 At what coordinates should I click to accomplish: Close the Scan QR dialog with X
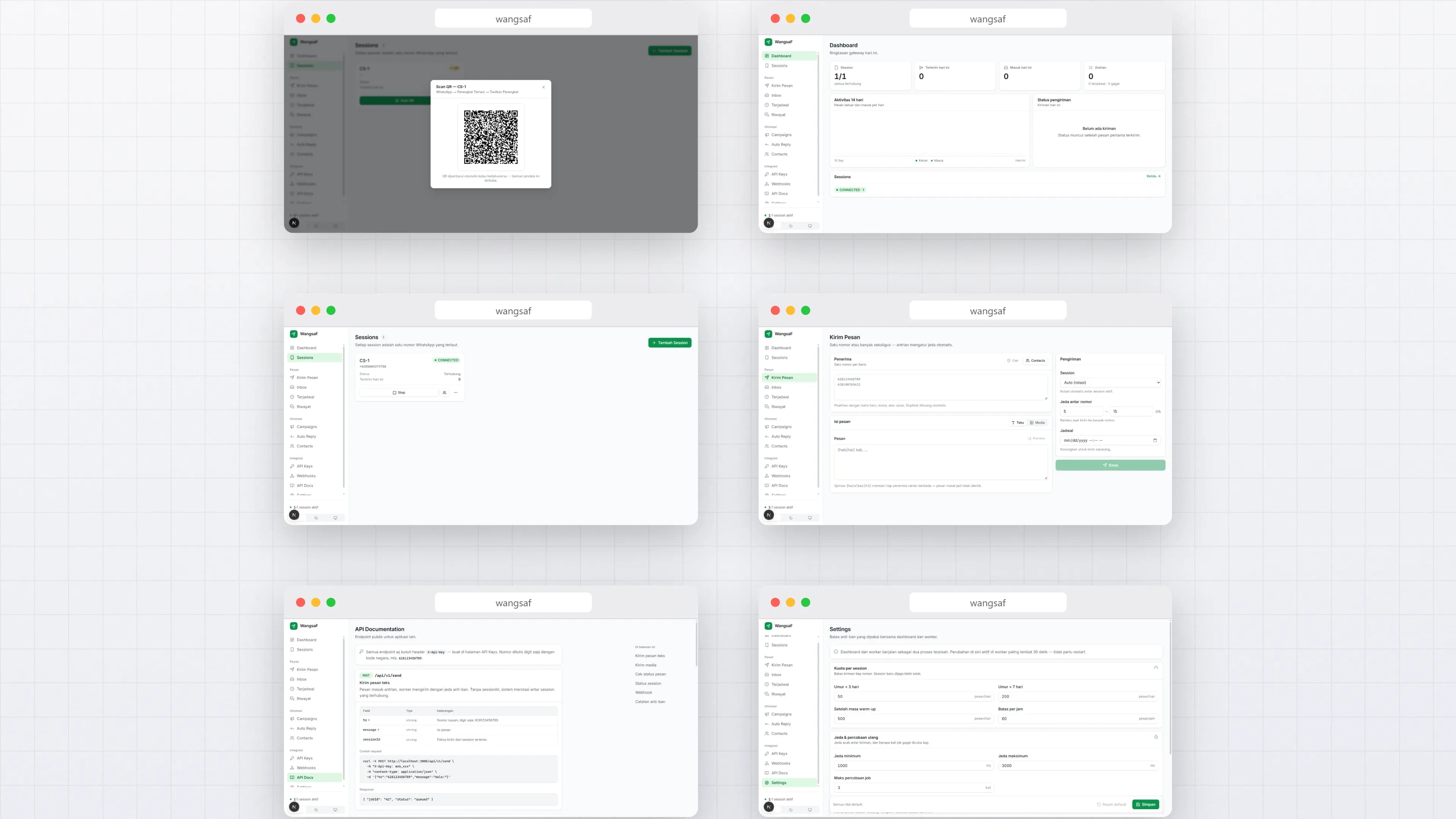click(x=543, y=87)
